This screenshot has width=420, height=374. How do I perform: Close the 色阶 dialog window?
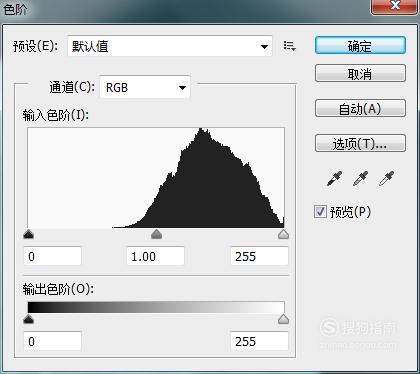tap(395, 6)
